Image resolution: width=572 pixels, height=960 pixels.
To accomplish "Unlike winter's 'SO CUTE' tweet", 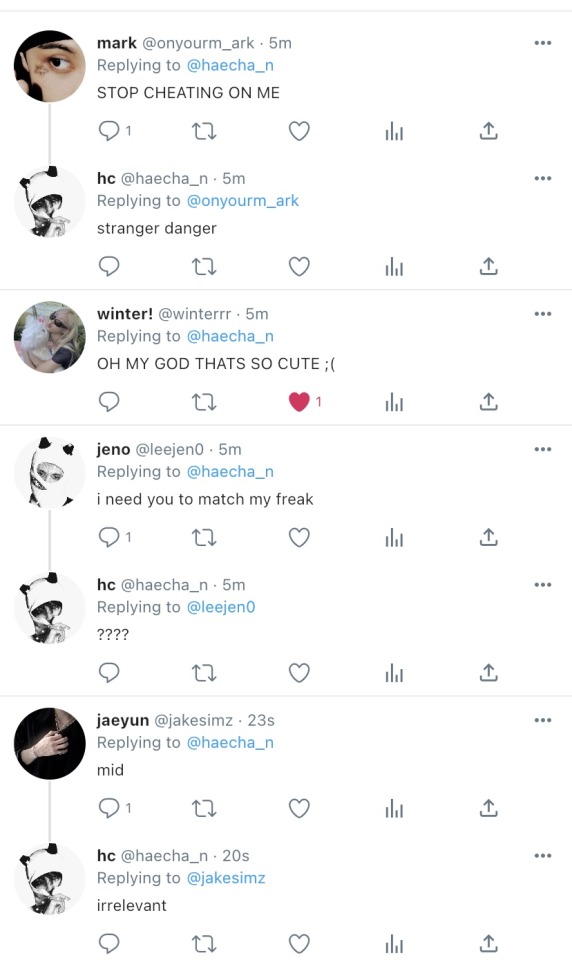I will [x=299, y=402].
